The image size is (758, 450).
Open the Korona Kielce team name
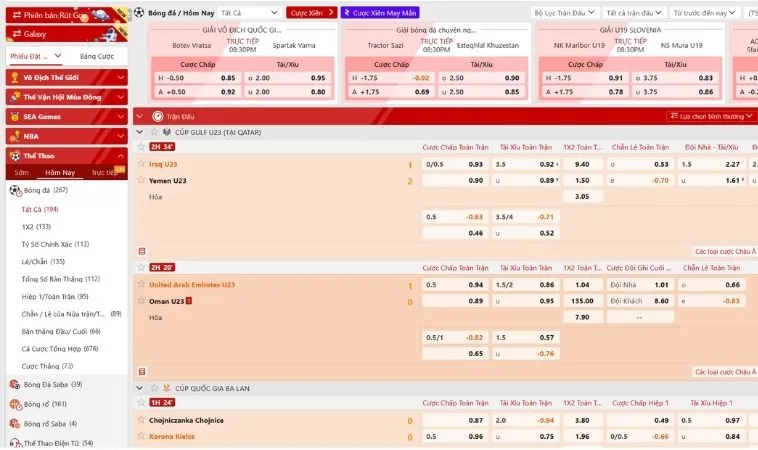tap(172, 436)
